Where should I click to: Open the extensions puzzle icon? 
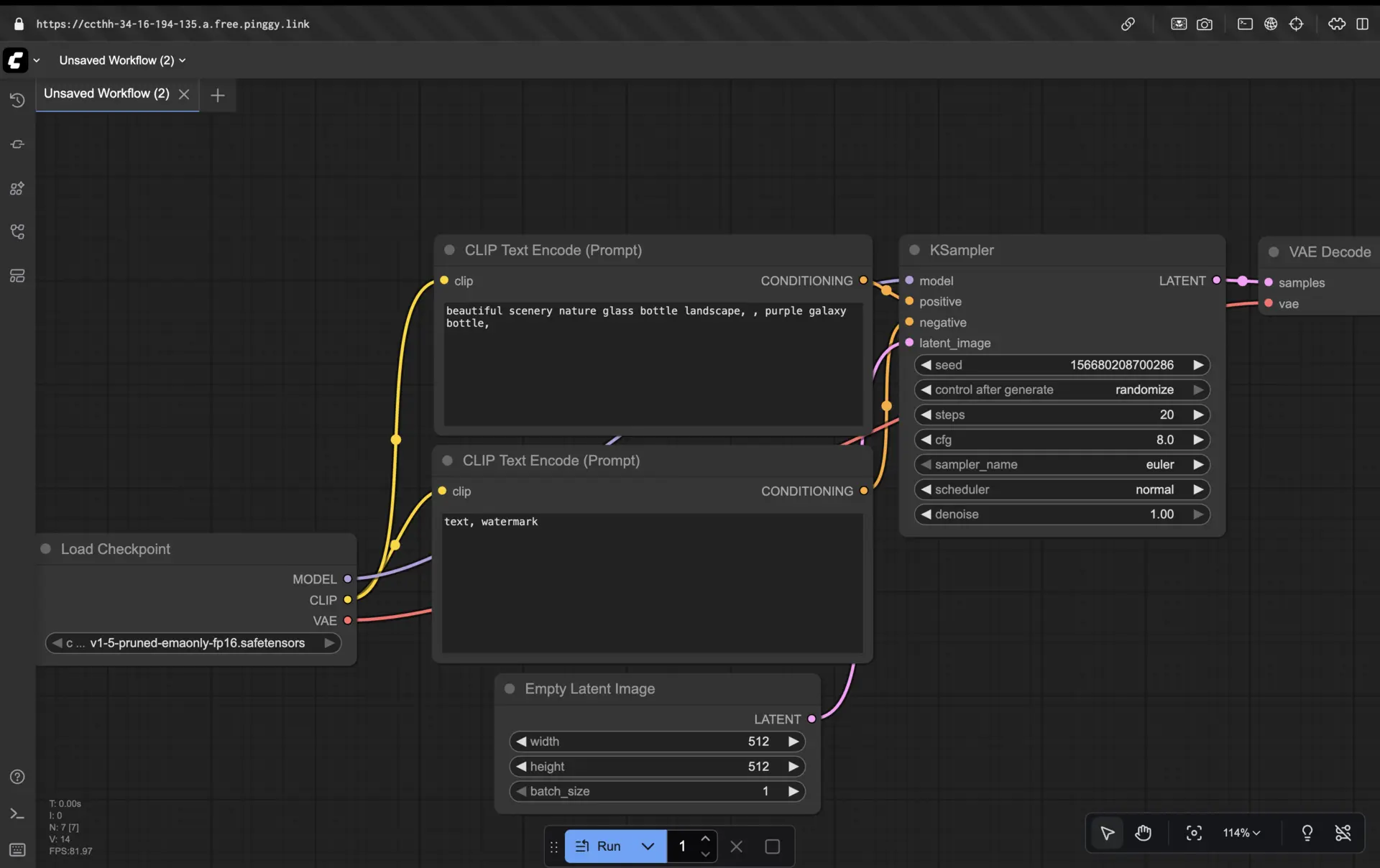pyautogui.click(x=1335, y=24)
